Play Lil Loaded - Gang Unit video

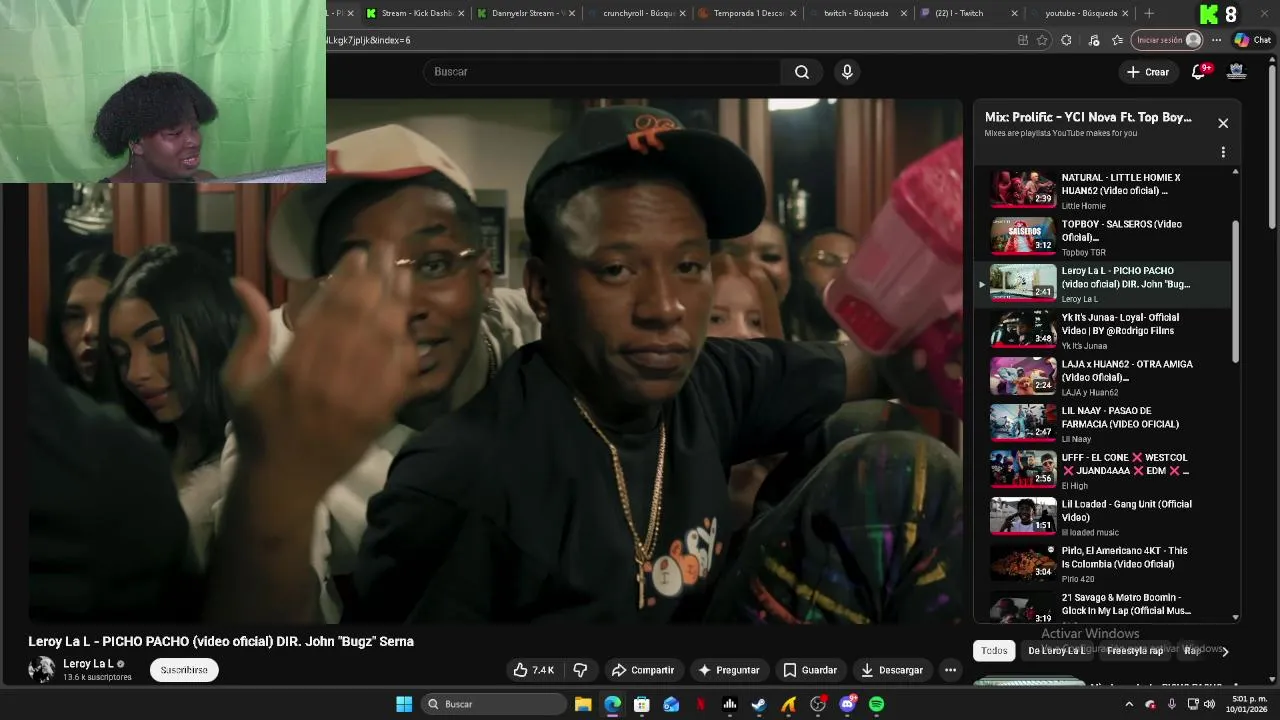tap(1104, 516)
